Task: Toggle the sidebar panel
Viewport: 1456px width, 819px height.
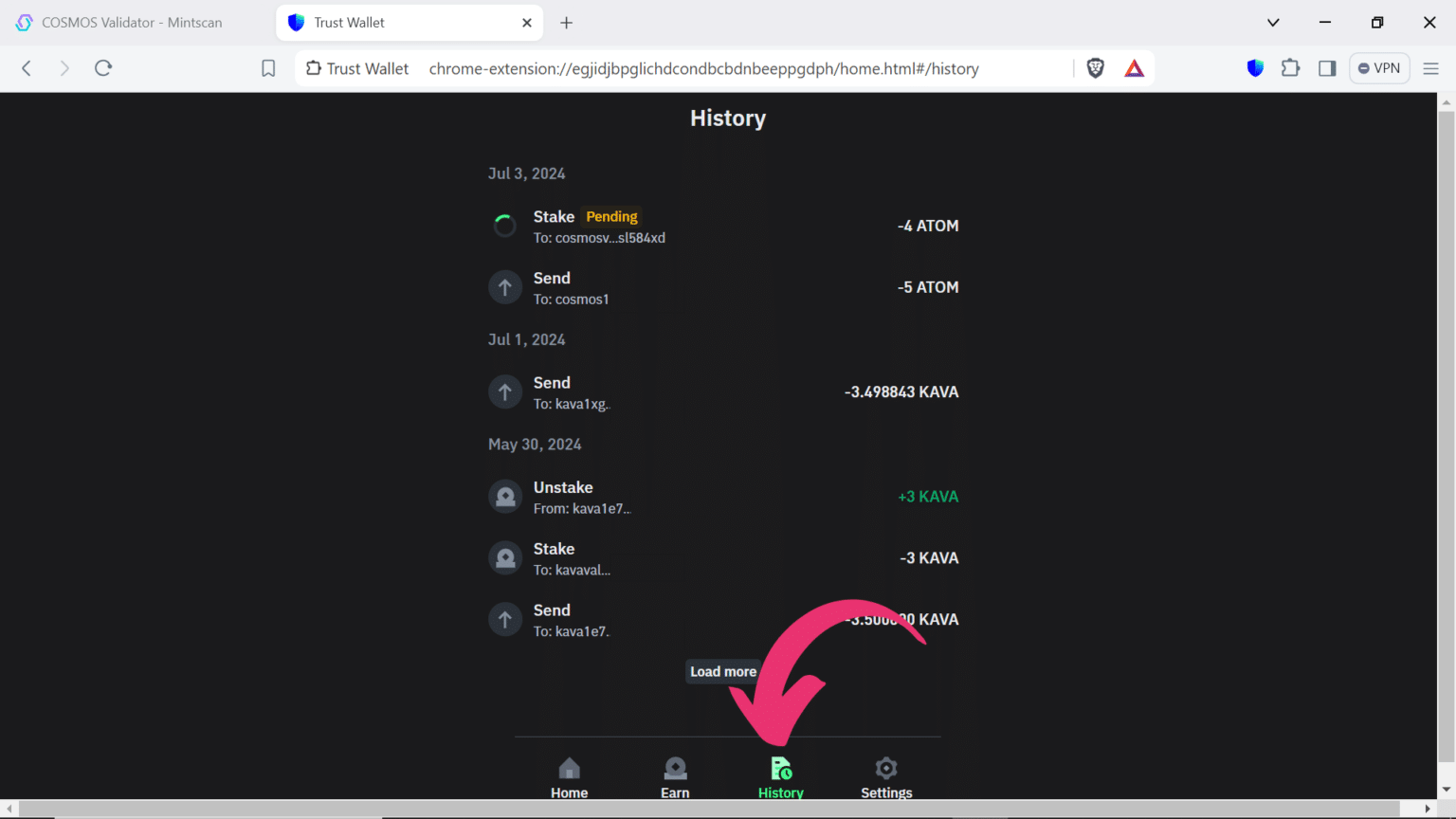Action: pyautogui.click(x=1327, y=68)
